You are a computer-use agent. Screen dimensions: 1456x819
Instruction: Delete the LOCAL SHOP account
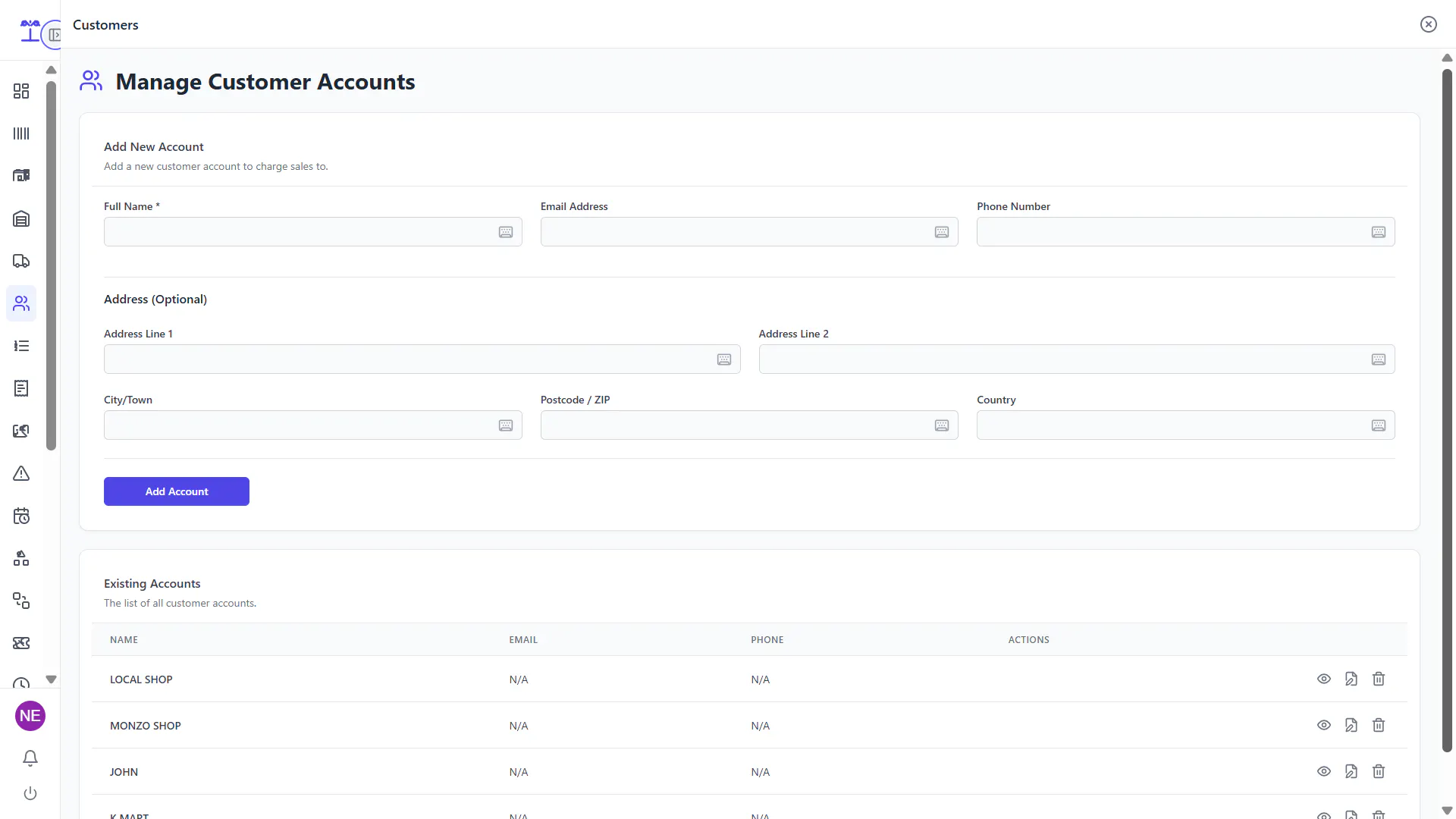coord(1379,679)
